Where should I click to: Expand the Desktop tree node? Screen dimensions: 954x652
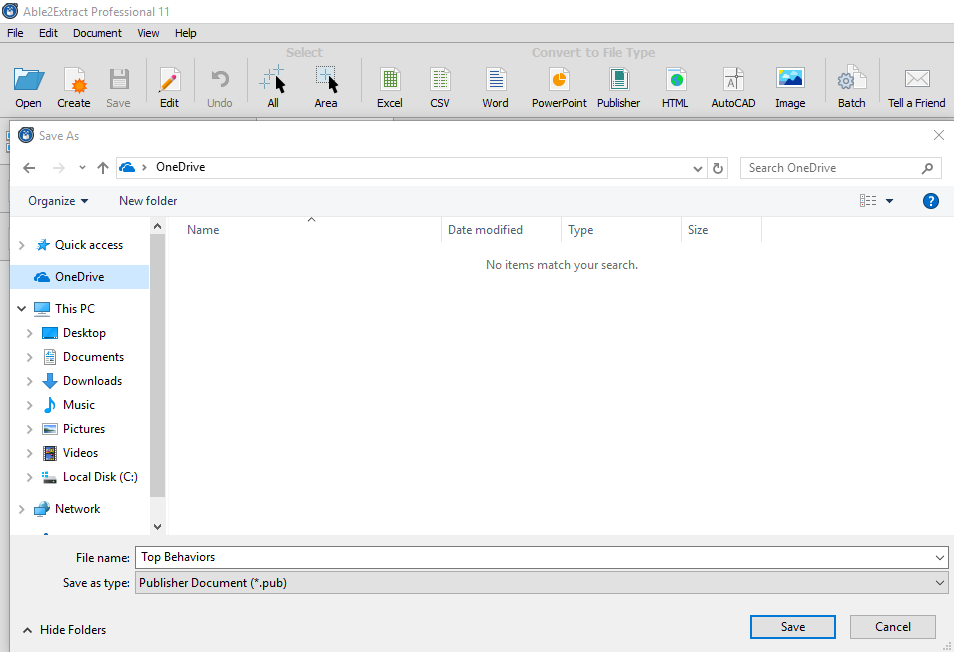tap(29, 333)
